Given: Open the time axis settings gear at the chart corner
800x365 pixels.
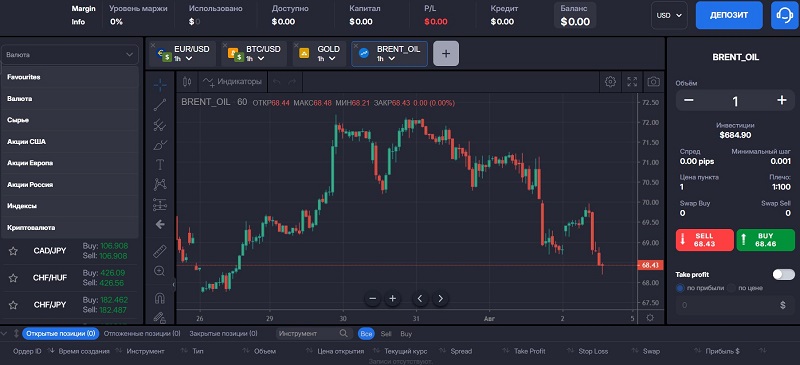Looking at the screenshot, I should coord(650,318).
